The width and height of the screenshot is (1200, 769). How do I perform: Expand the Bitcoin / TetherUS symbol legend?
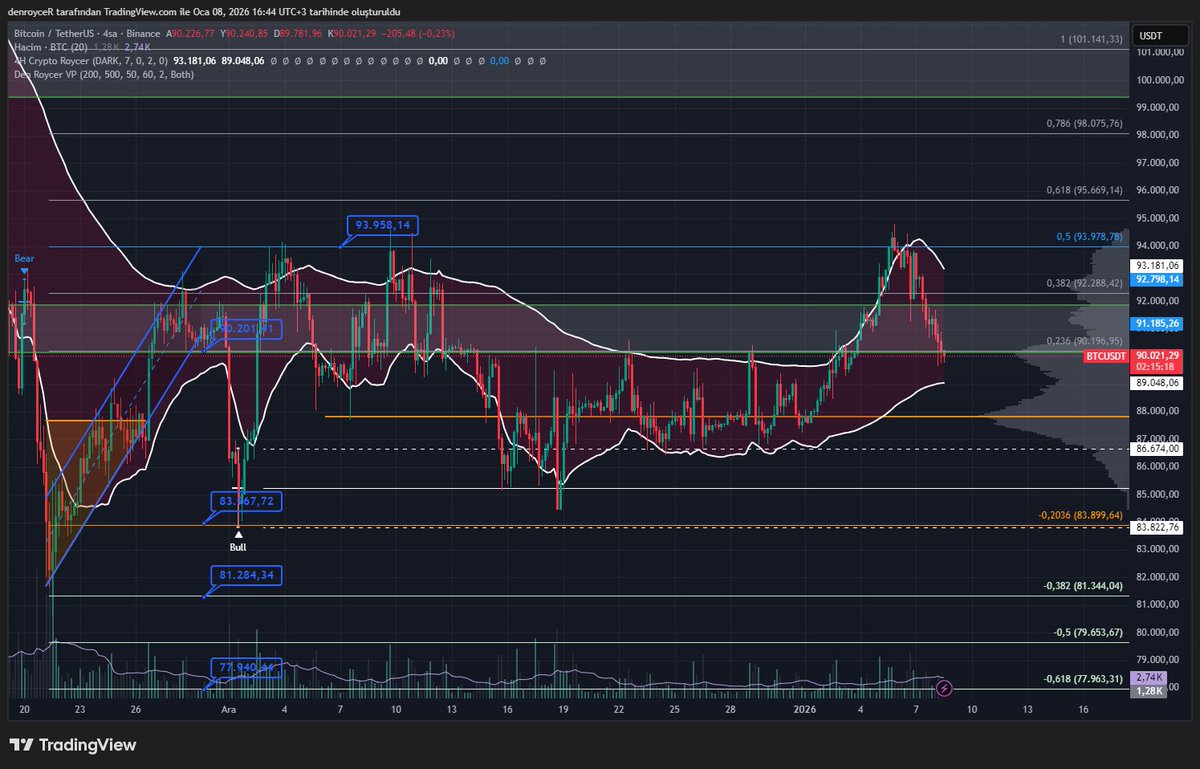coord(55,33)
